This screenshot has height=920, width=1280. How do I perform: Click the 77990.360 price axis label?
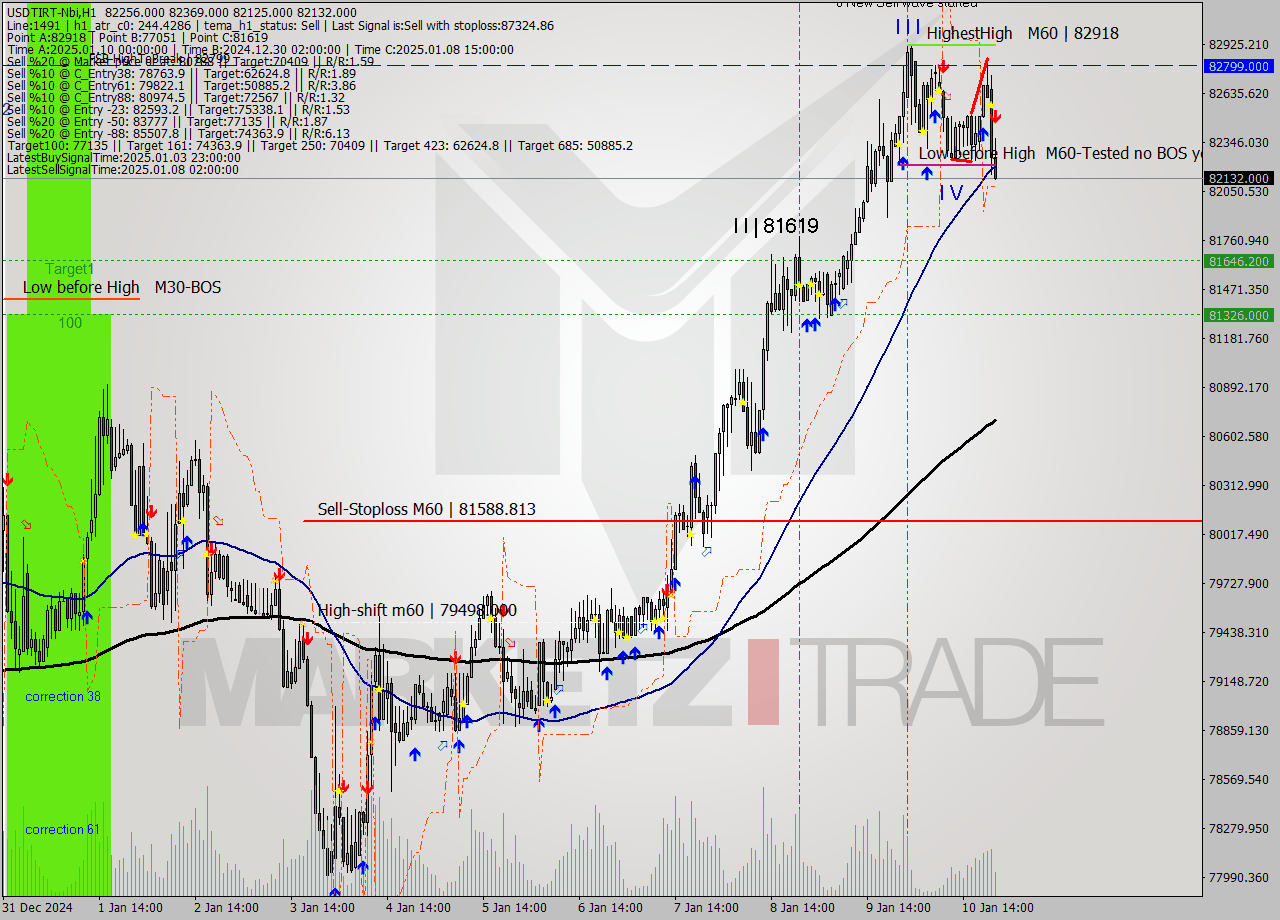point(1239,877)
